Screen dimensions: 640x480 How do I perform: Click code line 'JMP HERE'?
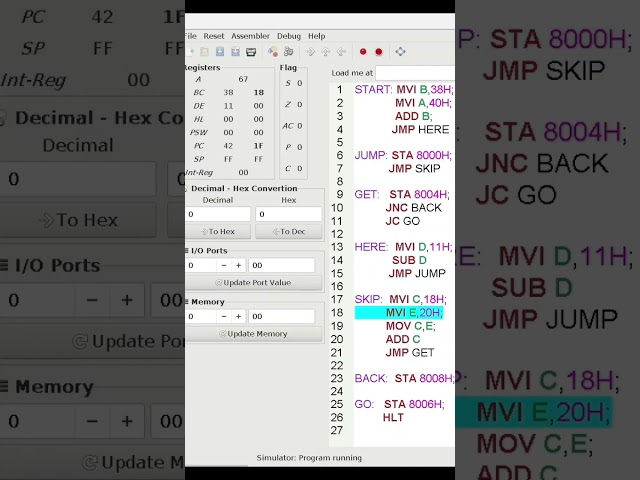[x=420, y=129]
